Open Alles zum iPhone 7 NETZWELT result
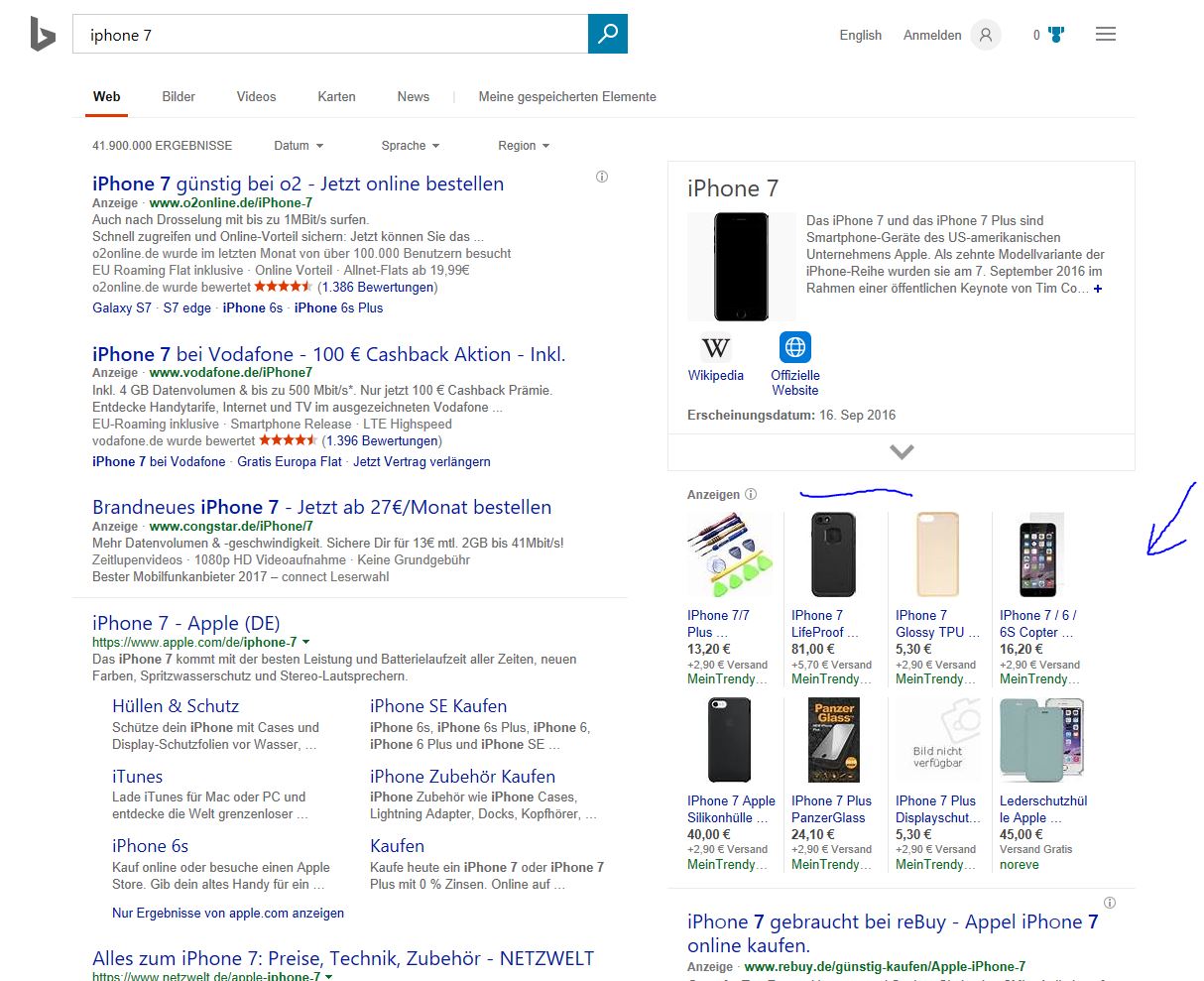Screen dimensions: 1204x981 (343, 958)
